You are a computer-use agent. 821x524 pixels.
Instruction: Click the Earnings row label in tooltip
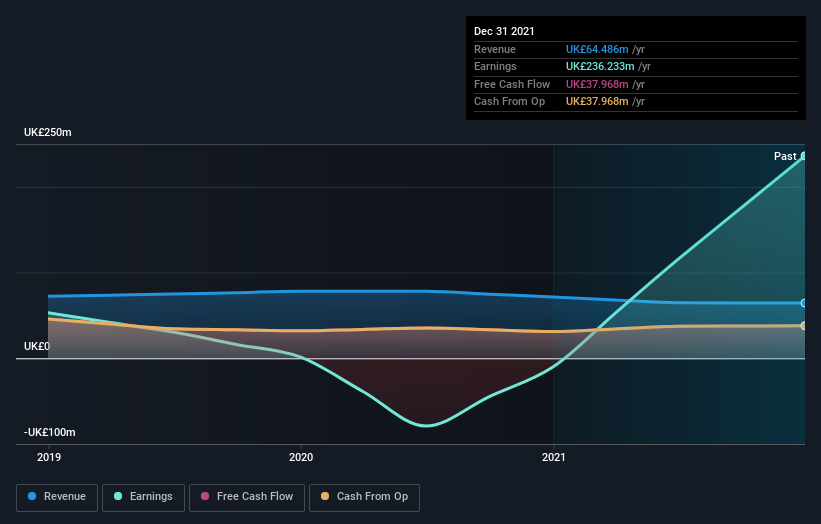(495, 66)
